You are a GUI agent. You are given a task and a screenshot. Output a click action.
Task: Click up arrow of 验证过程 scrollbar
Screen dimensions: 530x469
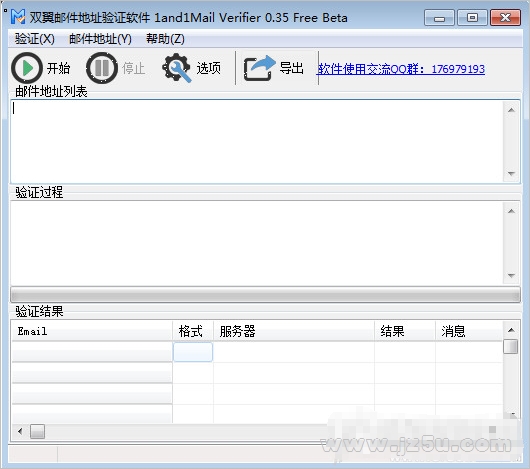pos(511,211)
